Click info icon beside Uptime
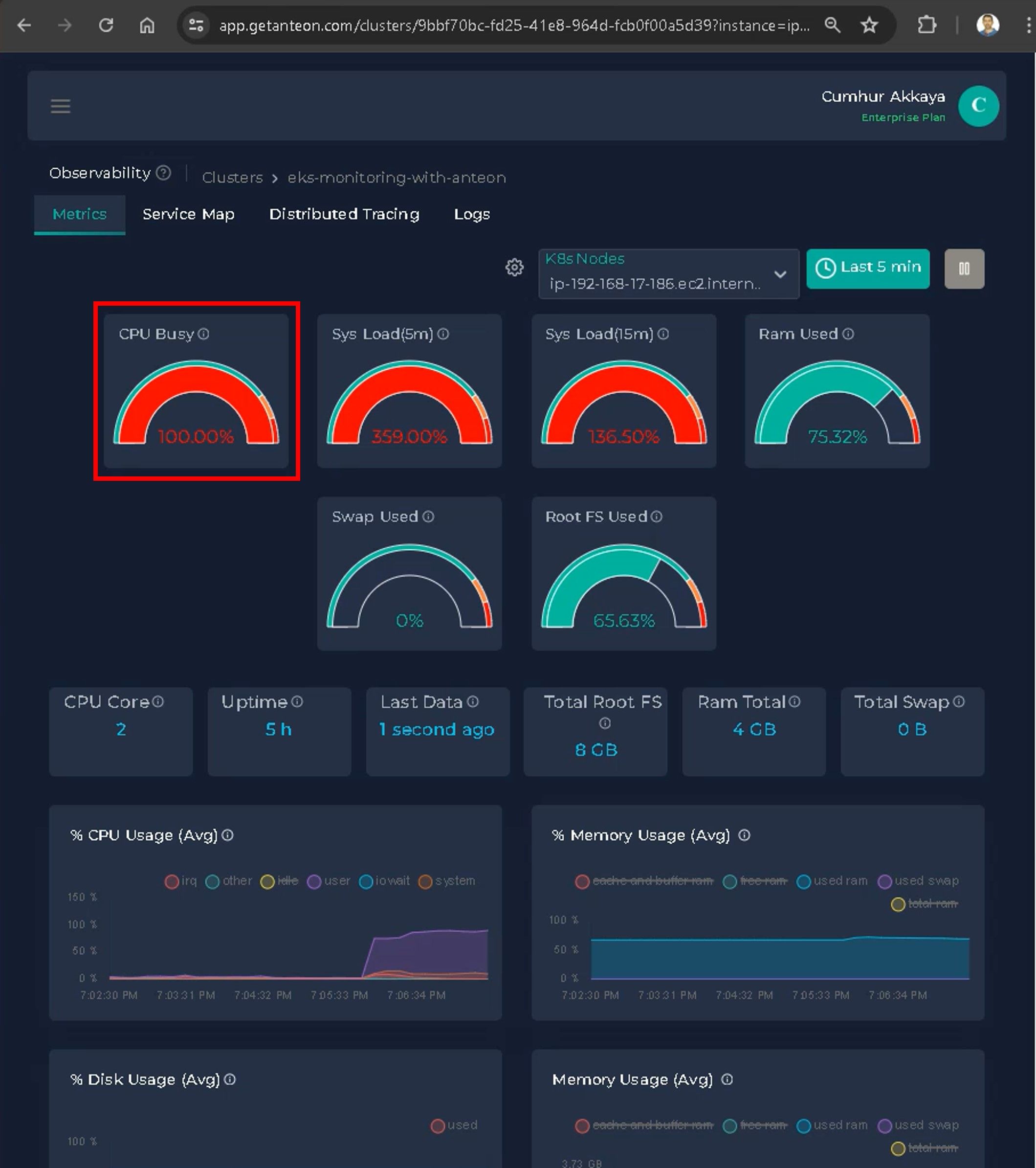 click(297, 701)
